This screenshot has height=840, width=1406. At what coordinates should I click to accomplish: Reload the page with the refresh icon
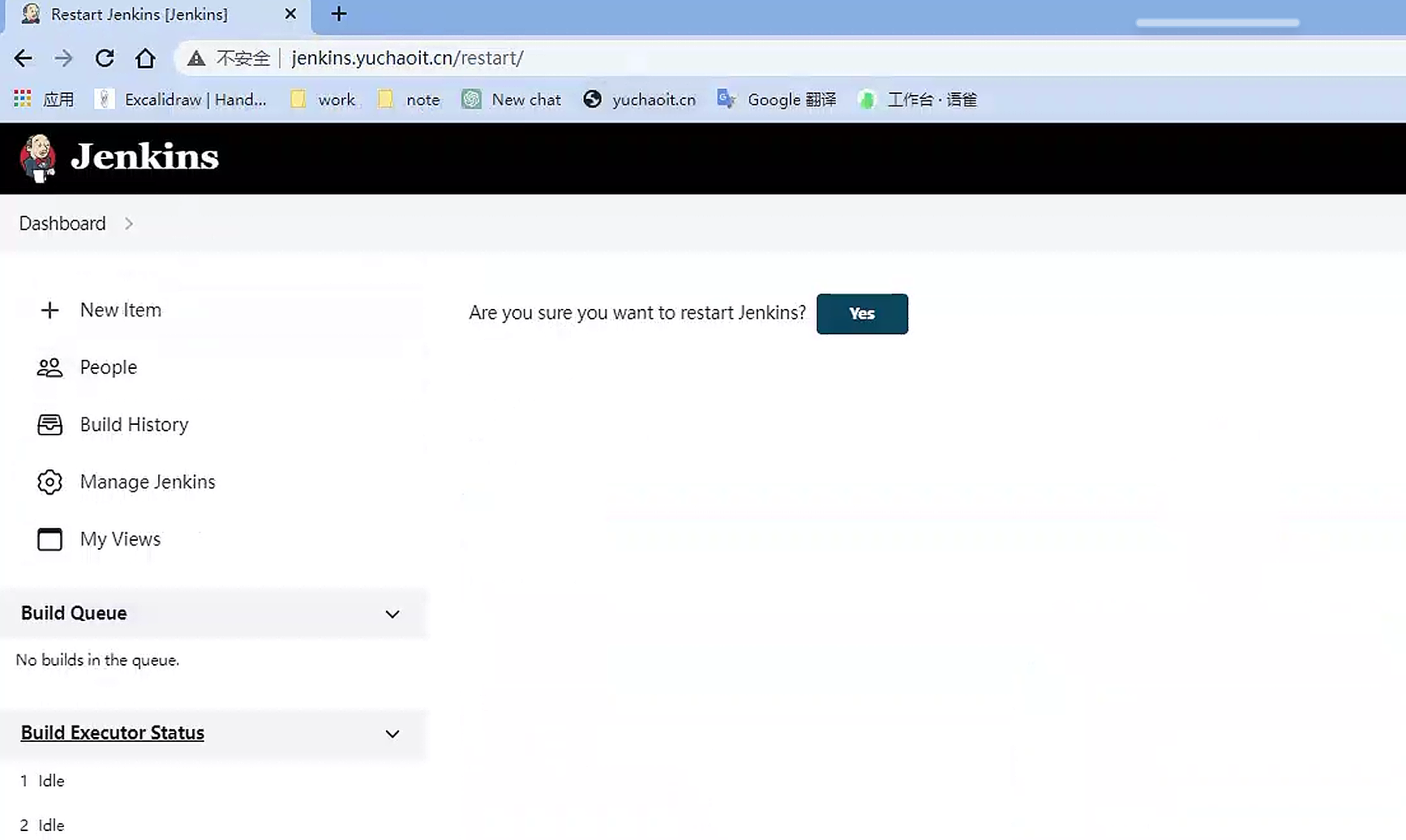105,58
